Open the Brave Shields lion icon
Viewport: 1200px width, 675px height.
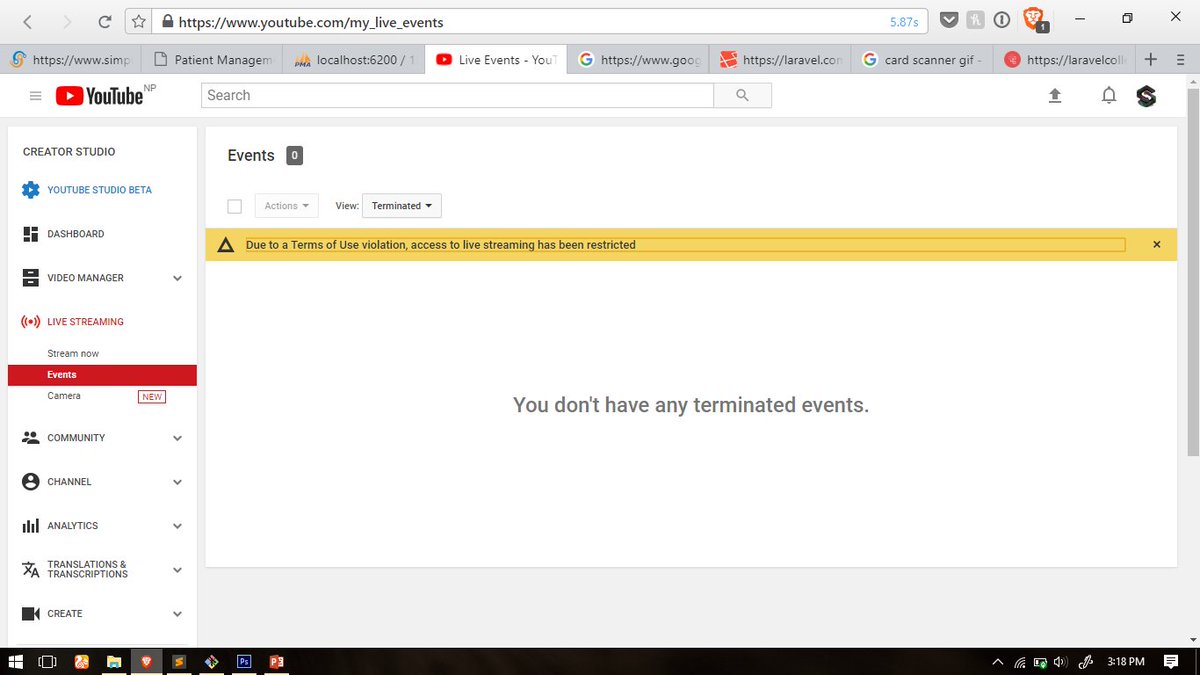pos(1033,19)
